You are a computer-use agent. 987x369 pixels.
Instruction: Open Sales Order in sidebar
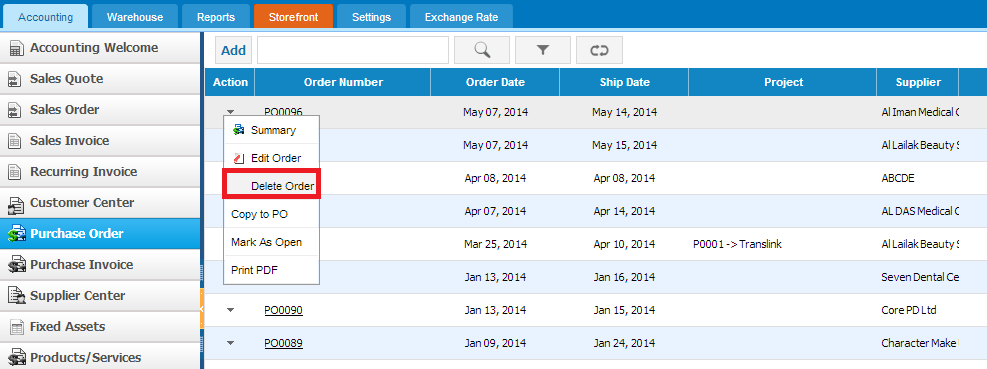point(100,110)
